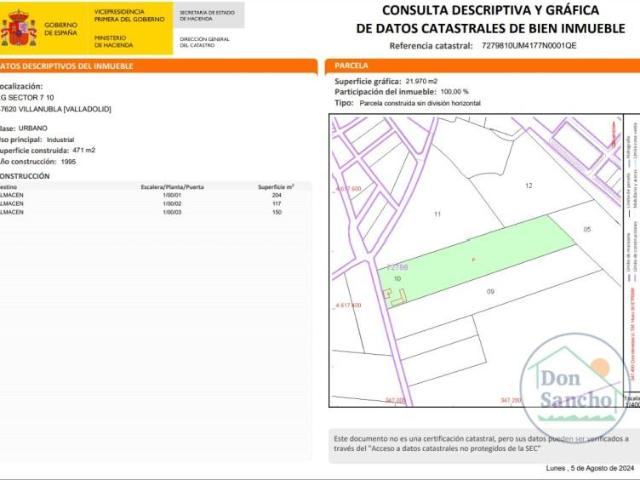Select construction year '1995'
The width and height of the screenshot is (640, 480).
(69, 162)
